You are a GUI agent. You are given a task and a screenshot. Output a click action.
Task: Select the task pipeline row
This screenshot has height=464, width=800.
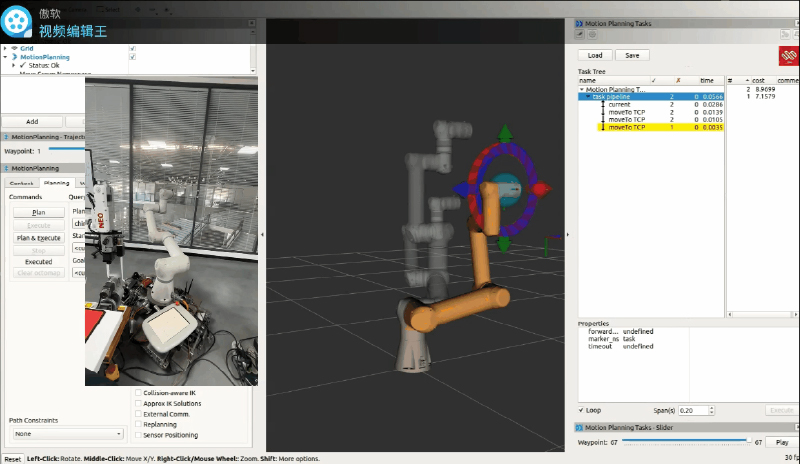click(651, 96)
